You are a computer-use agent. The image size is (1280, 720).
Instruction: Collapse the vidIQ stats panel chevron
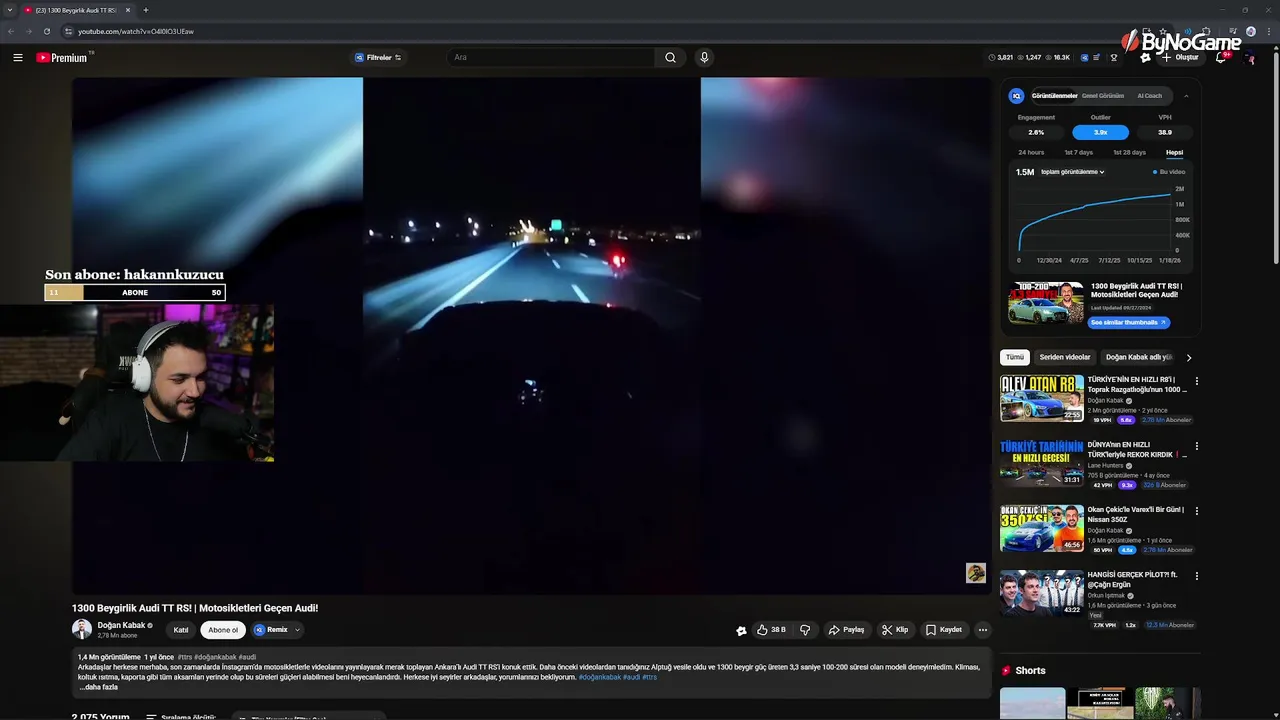click(x=1186, y=96)
